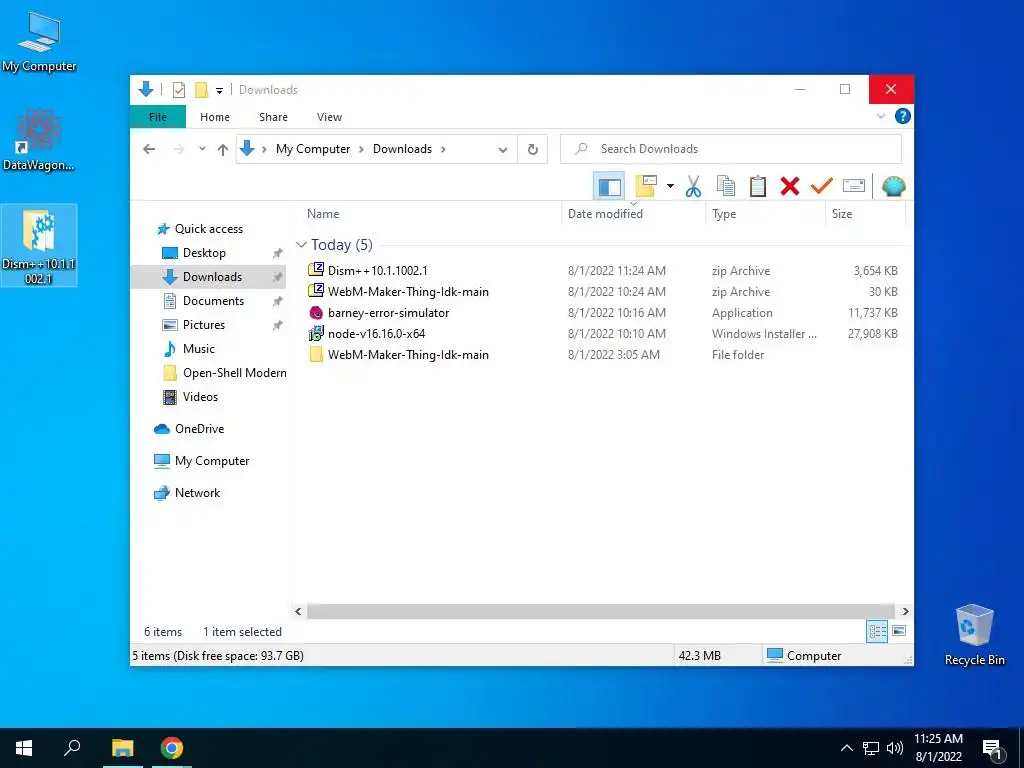Open the recent locations dropdown
Screen dimensions: 1024x768
202,149
